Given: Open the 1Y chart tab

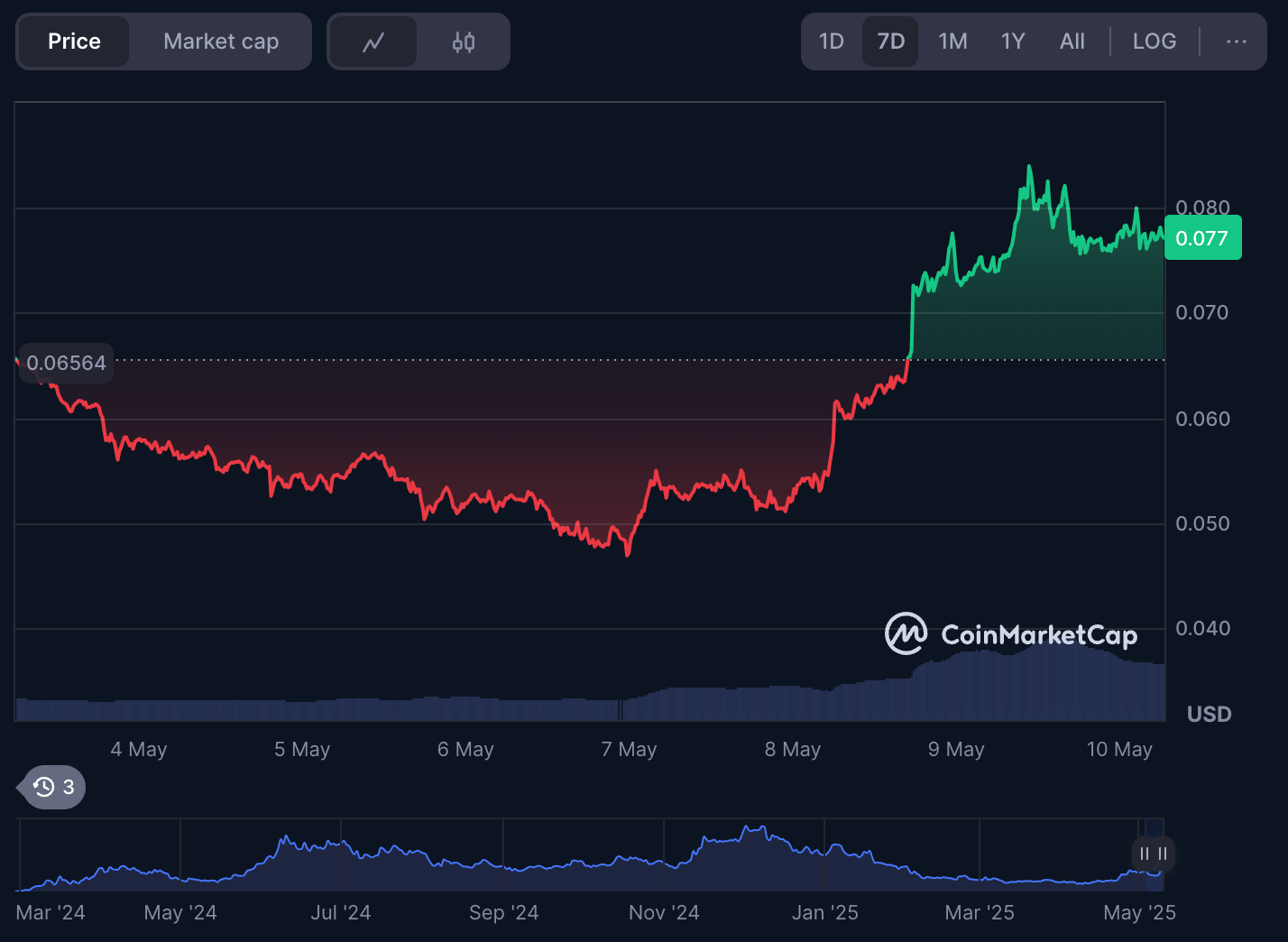Looking at the screenshot, I should [1012, 41].
